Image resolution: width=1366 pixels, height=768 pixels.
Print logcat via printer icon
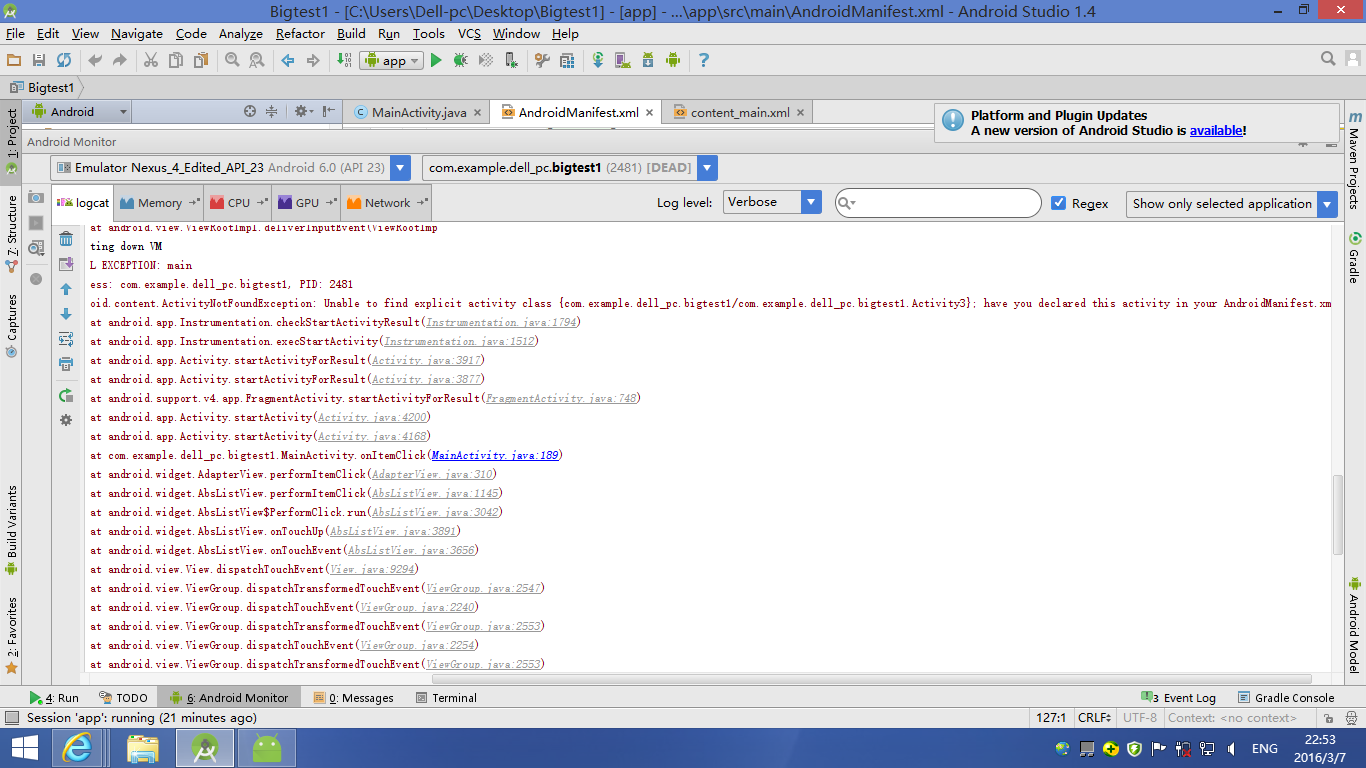pyautogui.click(x=66, y=364)
